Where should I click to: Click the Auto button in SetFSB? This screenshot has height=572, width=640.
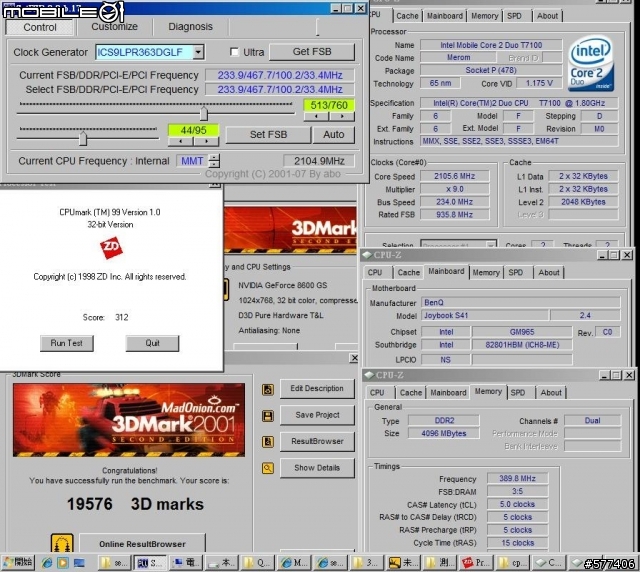pos(333,134)
